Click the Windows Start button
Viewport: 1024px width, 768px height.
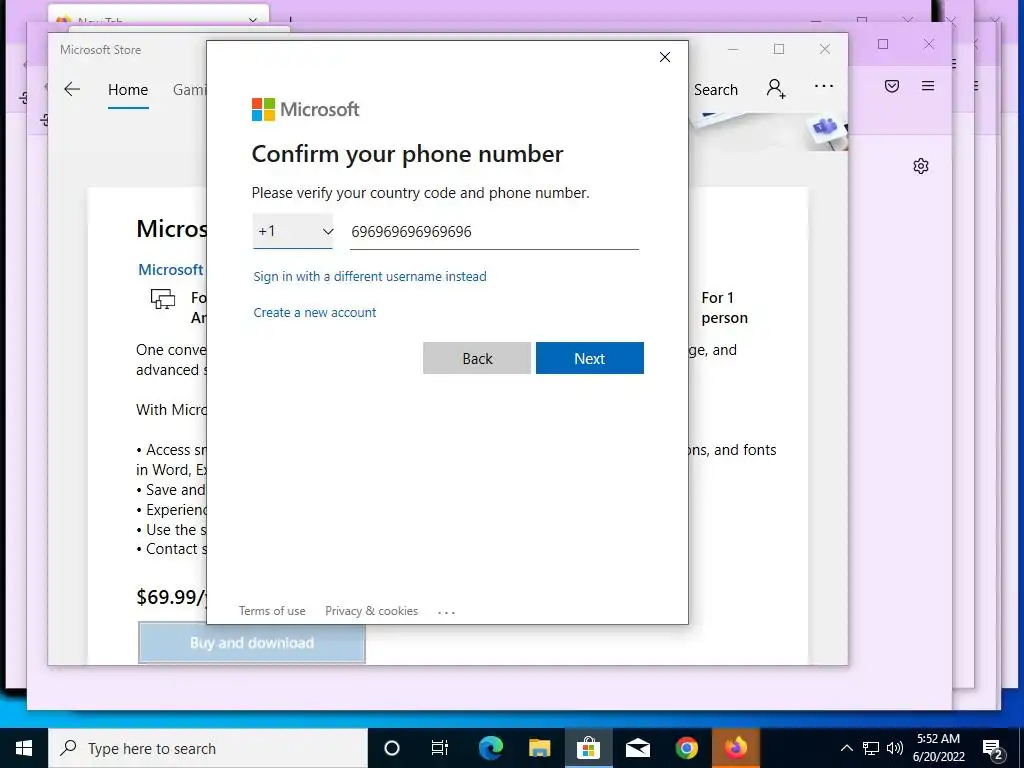pyautogui.click(x=24, y=748)
